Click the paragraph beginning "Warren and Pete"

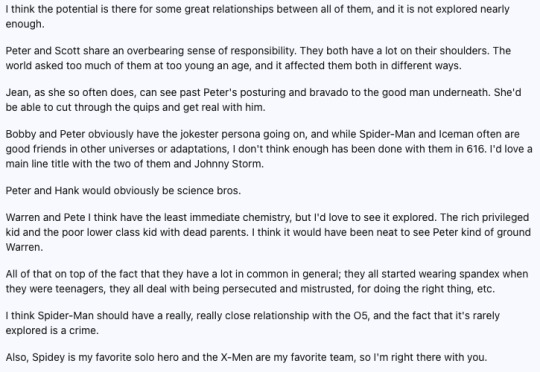pos(268,232)
